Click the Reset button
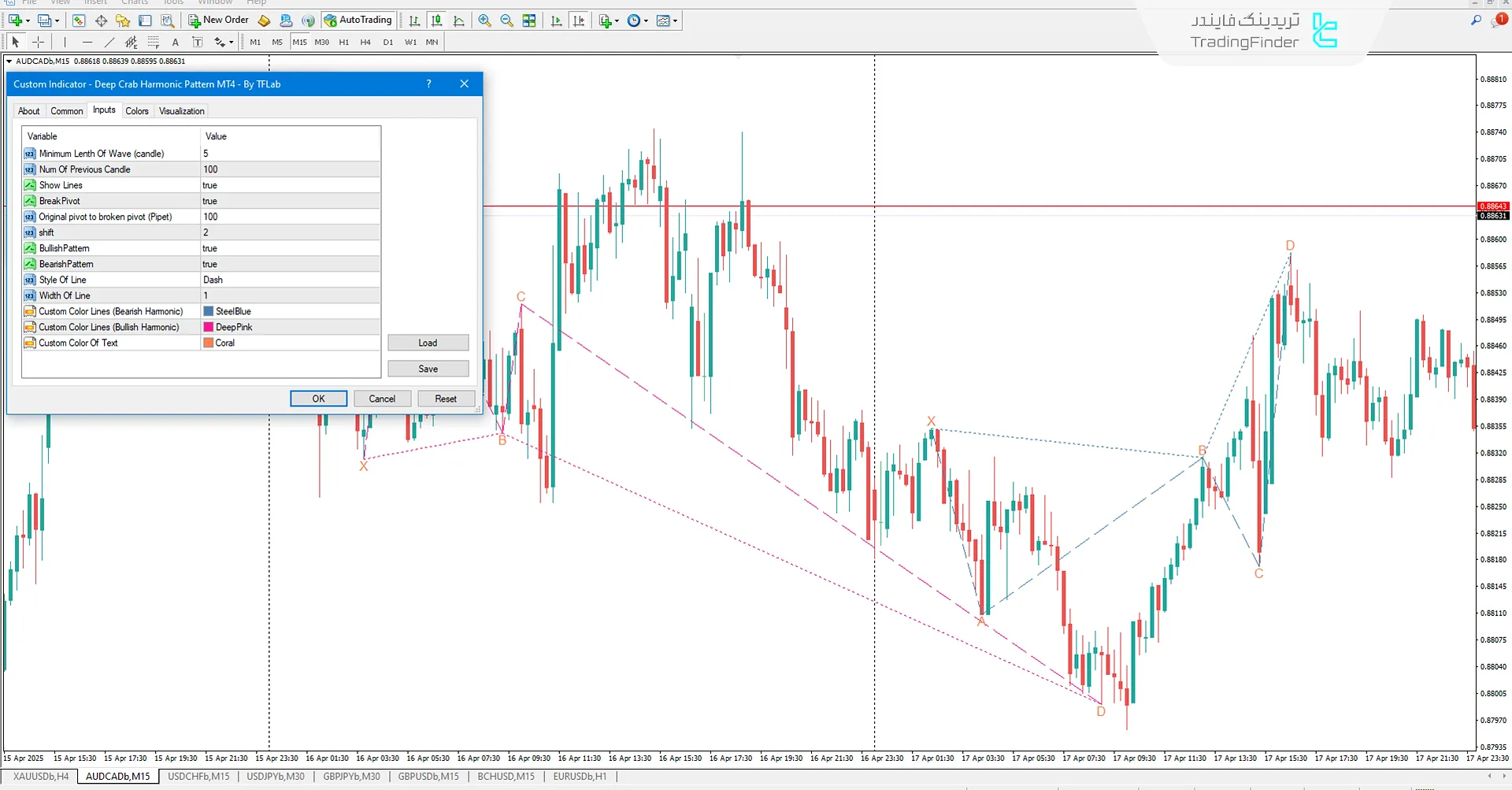This screenshot has width=1512, height=790. (x=446, y=399)
